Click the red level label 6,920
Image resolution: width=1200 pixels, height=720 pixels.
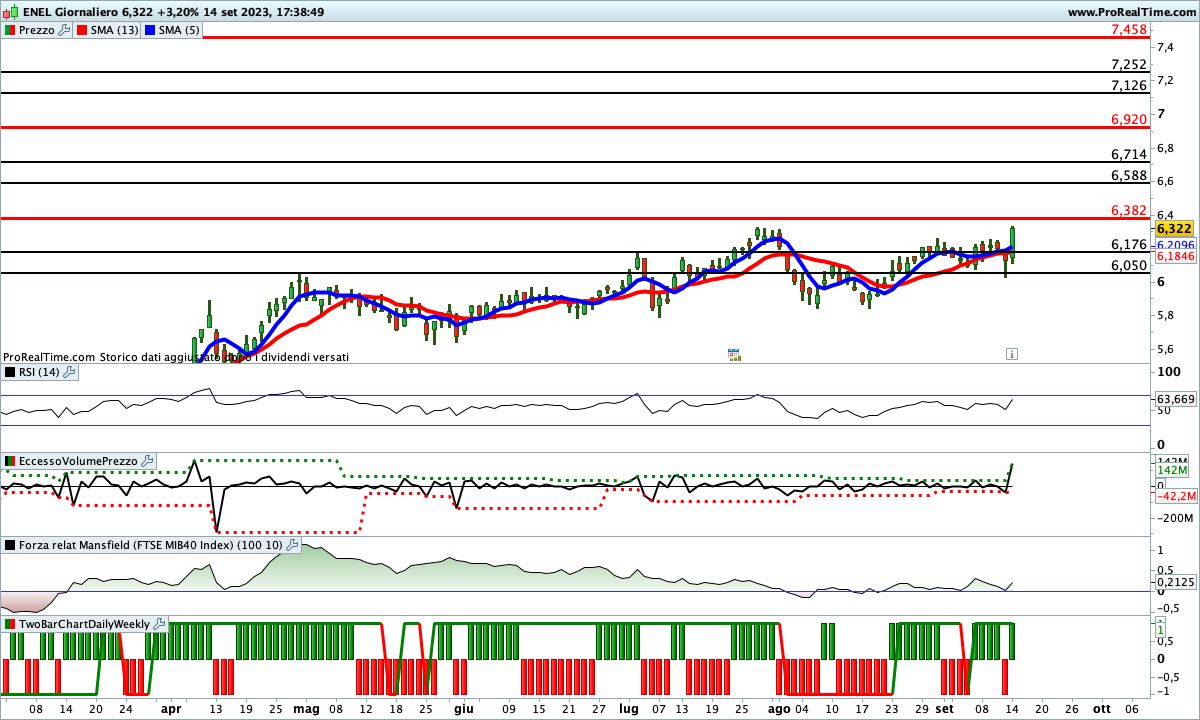coord(1129,120)
